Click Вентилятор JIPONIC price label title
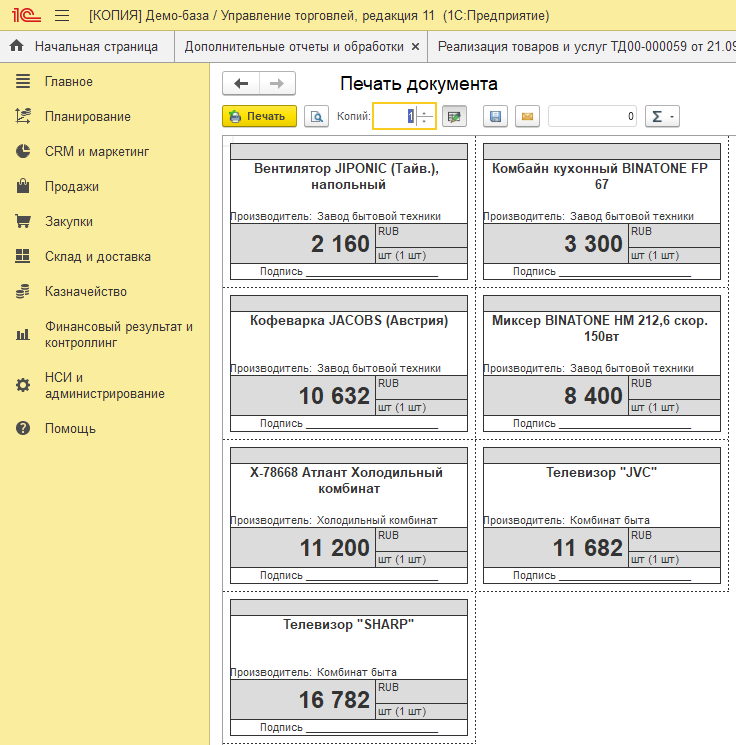Viewport: 736px width, 745px height. [x=348, y=176]
